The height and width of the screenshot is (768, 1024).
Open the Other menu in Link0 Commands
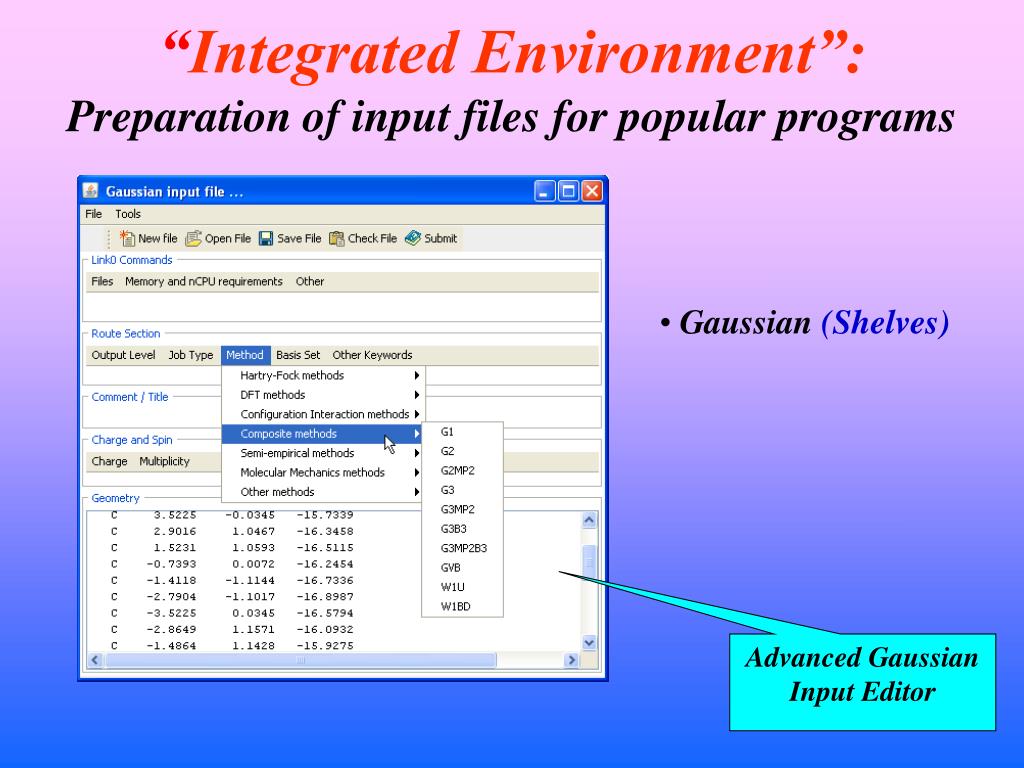point(310,281)
